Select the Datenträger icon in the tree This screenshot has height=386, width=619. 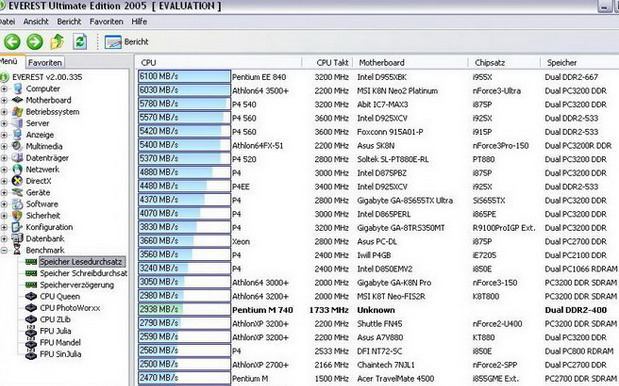(18, 158)
